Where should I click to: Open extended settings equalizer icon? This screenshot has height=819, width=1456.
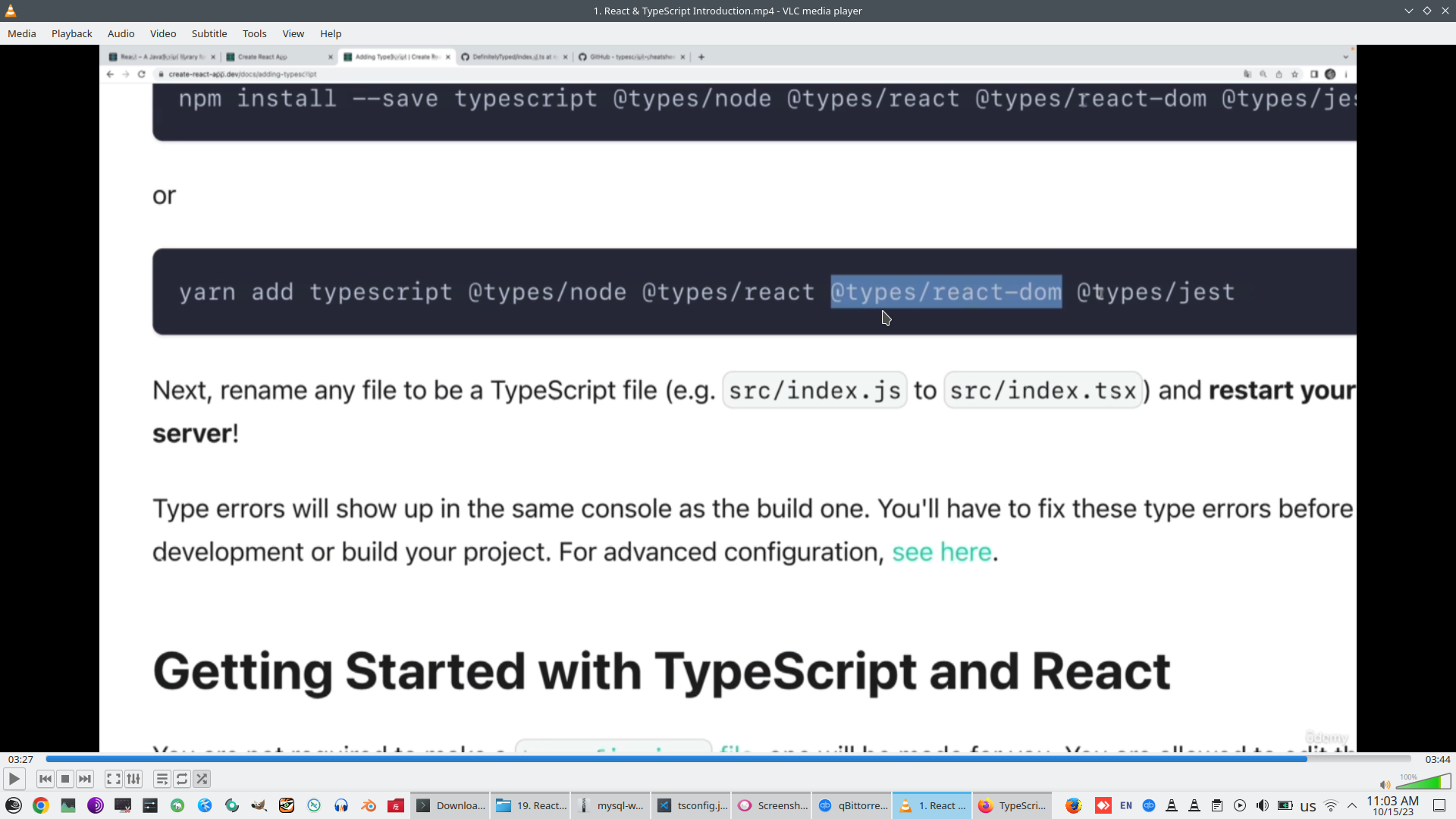(133, 779)
